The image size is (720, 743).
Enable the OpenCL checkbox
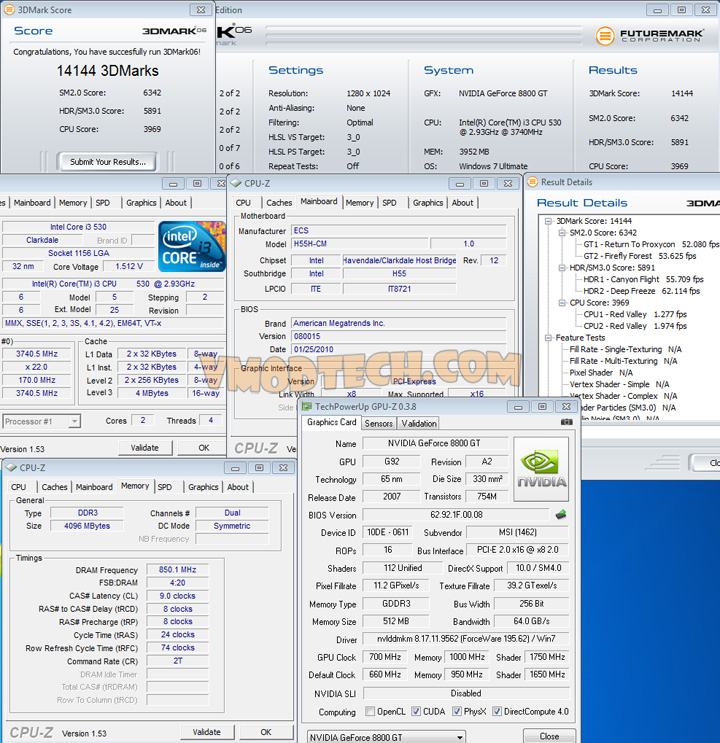coord(370,711)
